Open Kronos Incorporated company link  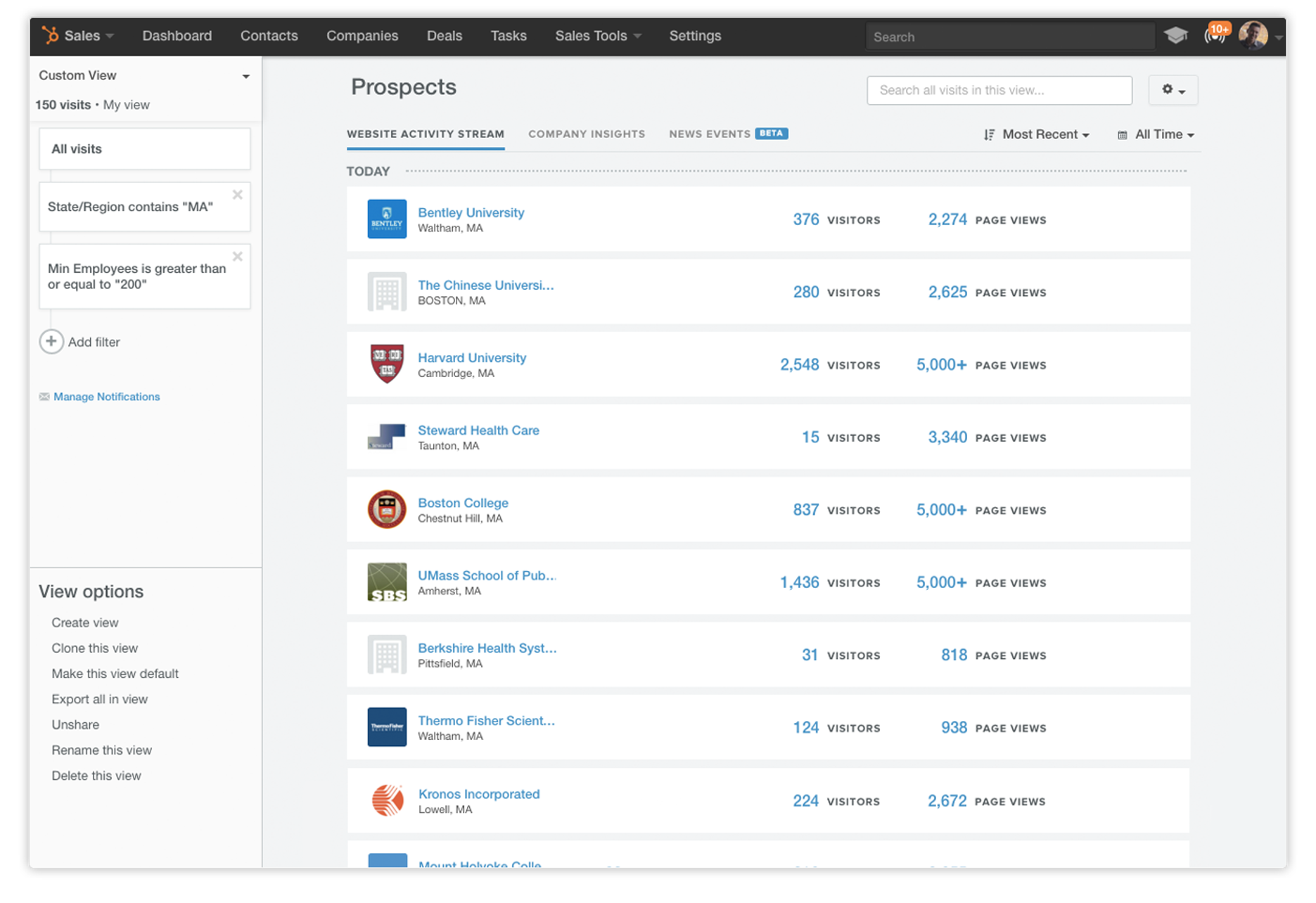[x=479, y=793]
